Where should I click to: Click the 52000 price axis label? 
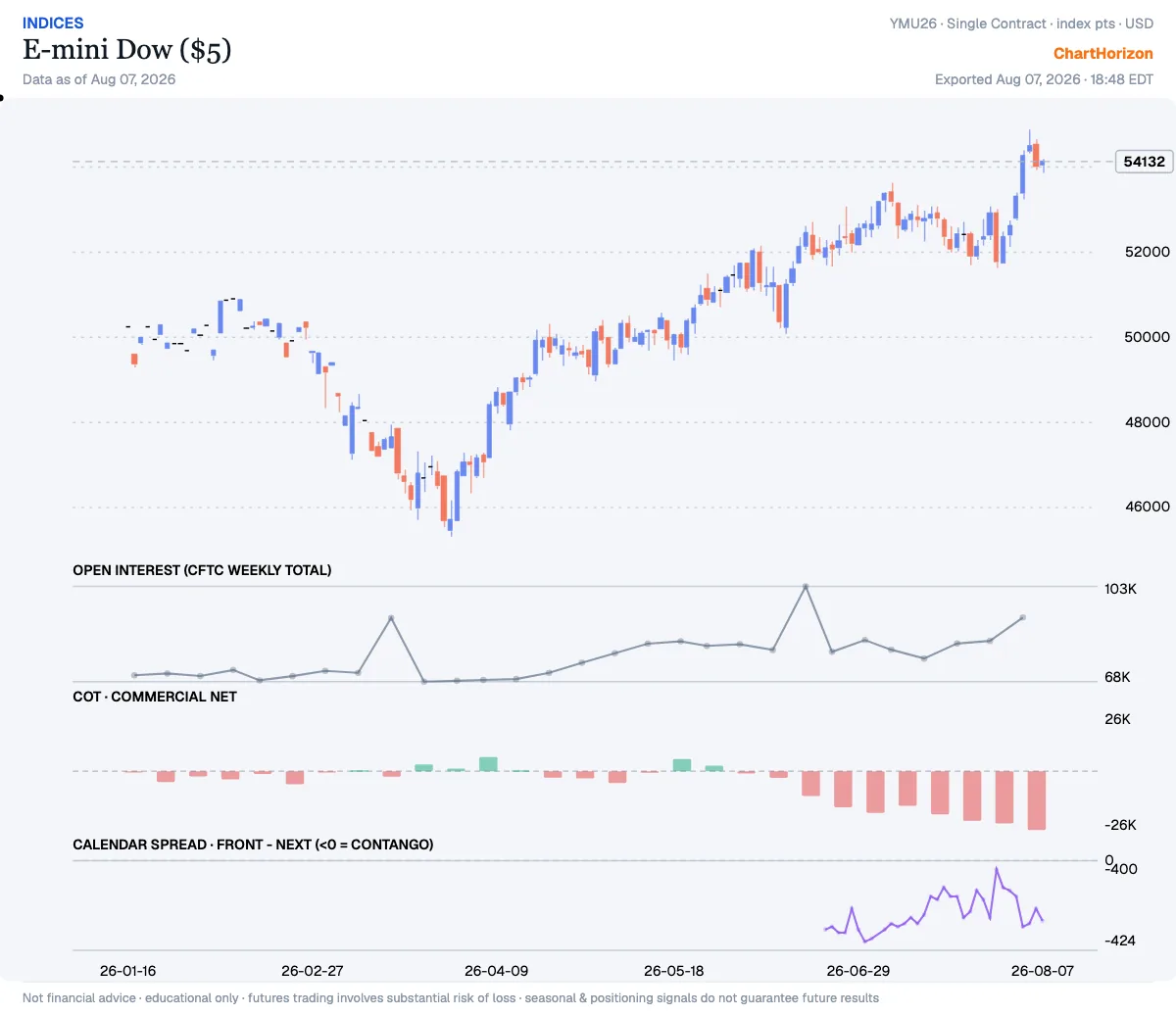click(x=1147, y=252)
